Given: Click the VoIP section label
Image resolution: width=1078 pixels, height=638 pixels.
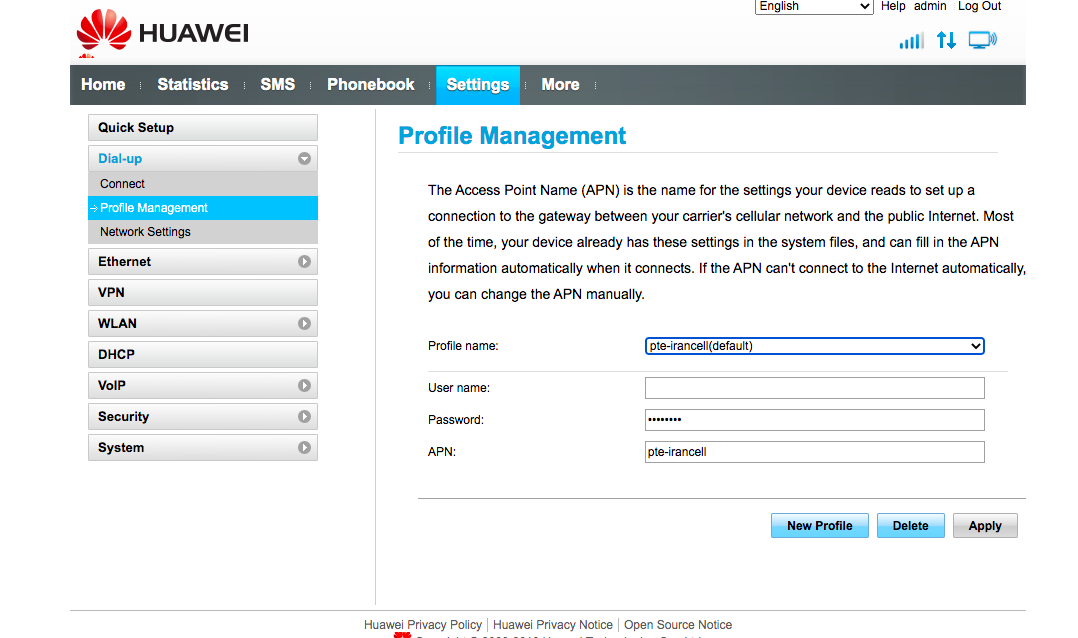Looking at the screenshot, I should point(111,386).
